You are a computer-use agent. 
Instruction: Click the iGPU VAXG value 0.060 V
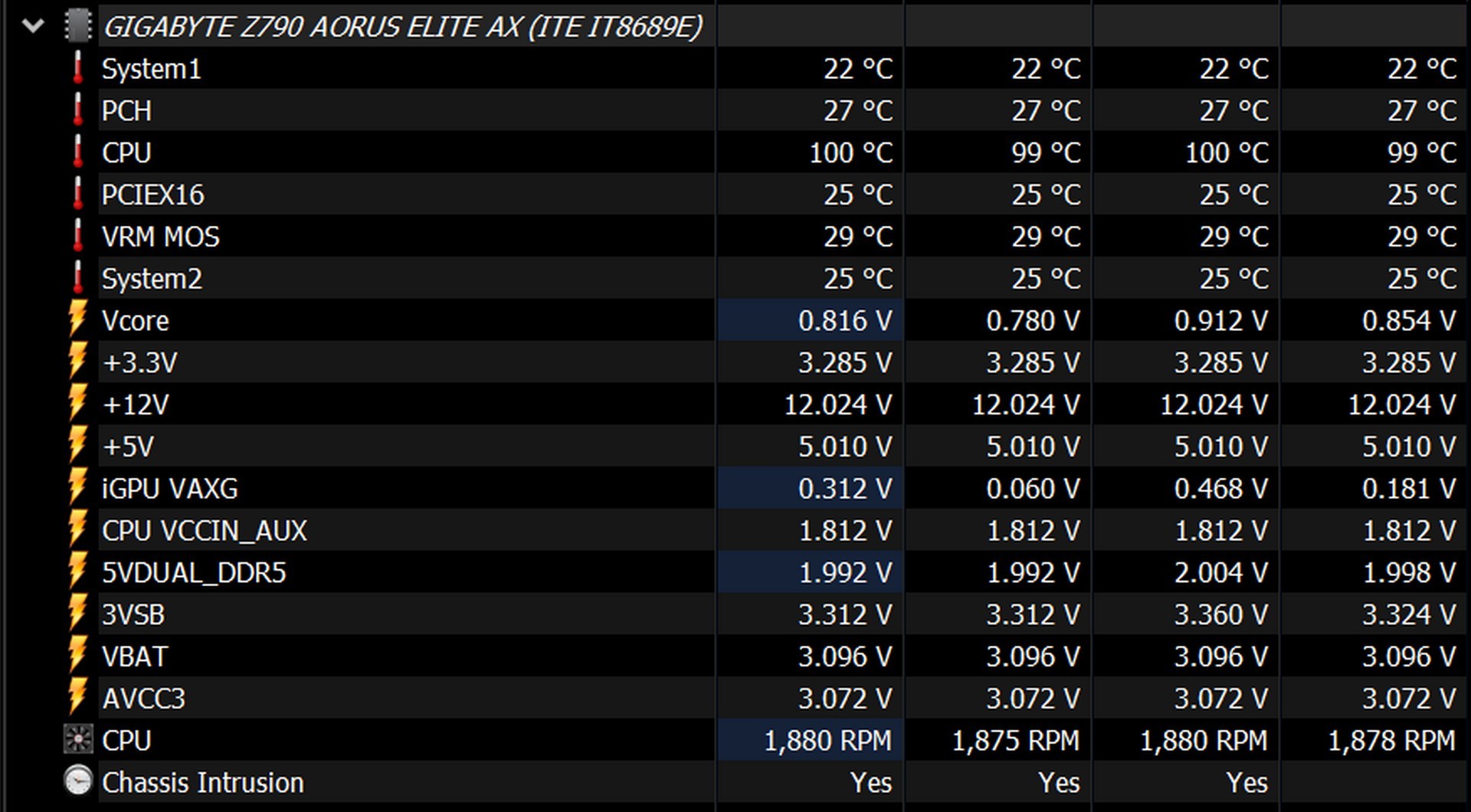pos(1033,489)
